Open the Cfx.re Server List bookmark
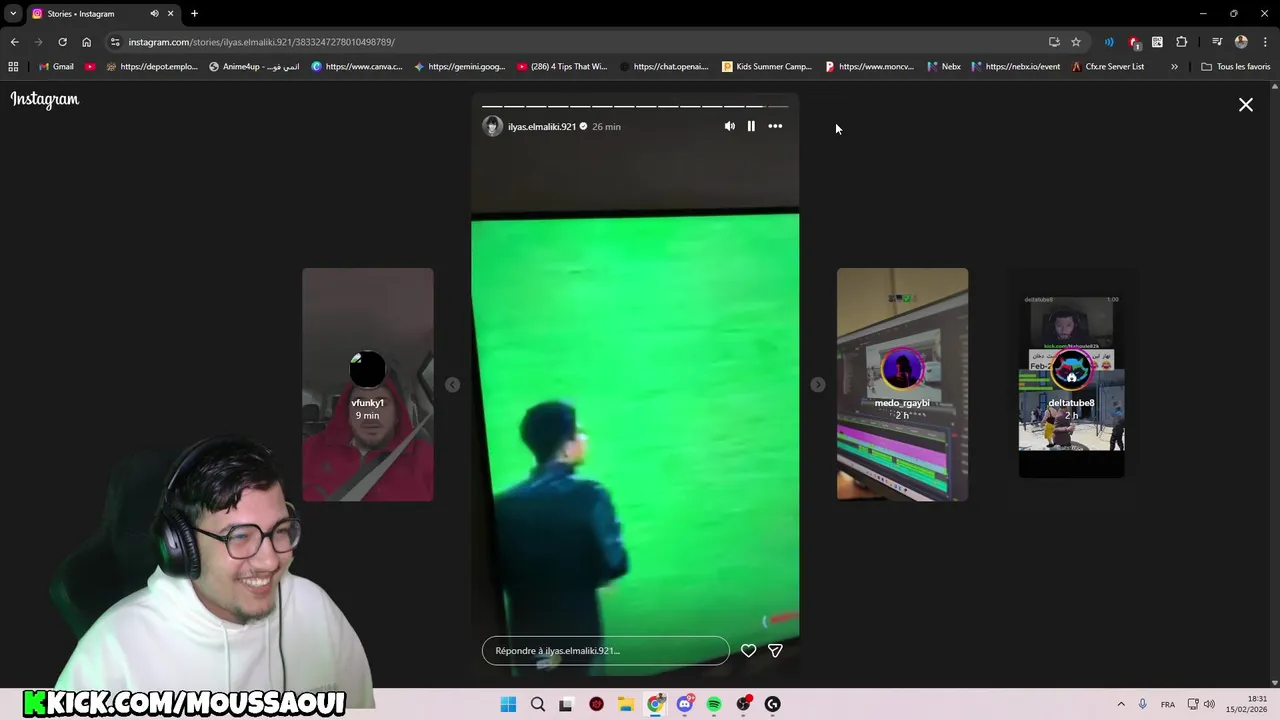Screen dimensions: 1280x720 coord(1108,67)
